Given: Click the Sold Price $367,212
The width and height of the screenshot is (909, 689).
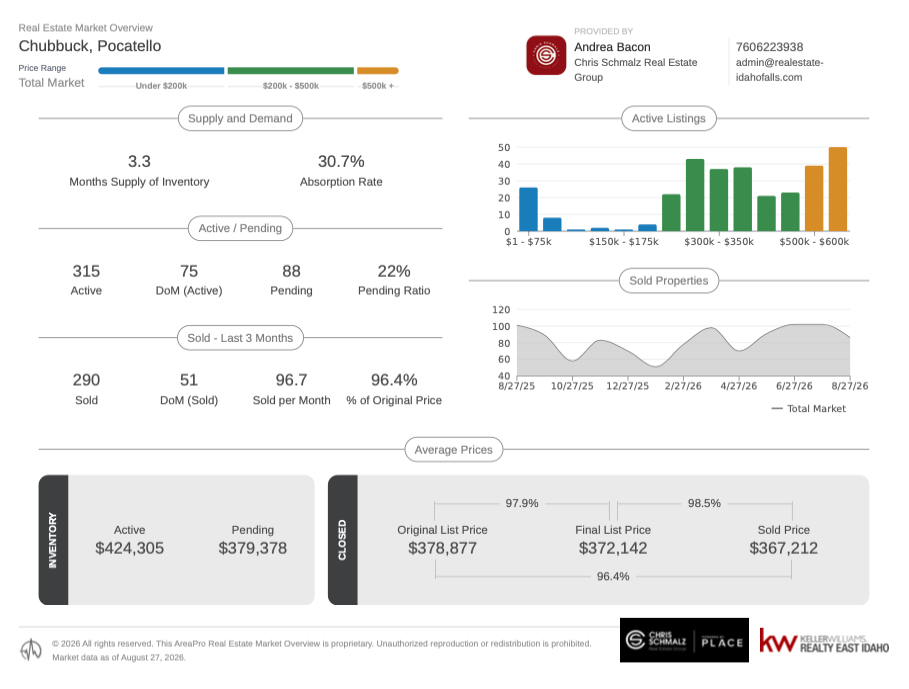Looking at the screenshot, I should [x=784, y=548].
